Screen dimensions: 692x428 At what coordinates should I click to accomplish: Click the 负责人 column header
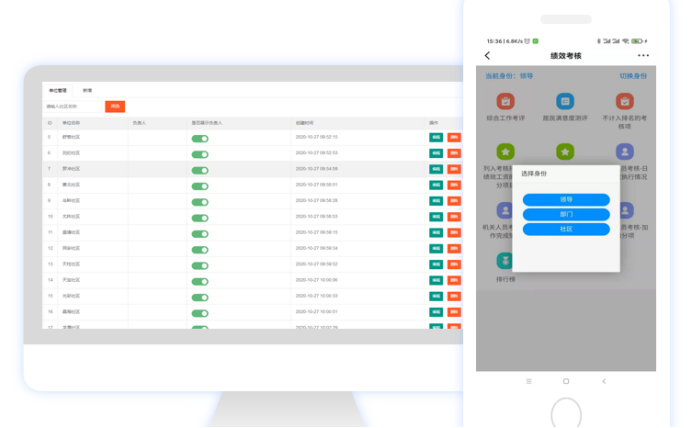coord(139,123)
